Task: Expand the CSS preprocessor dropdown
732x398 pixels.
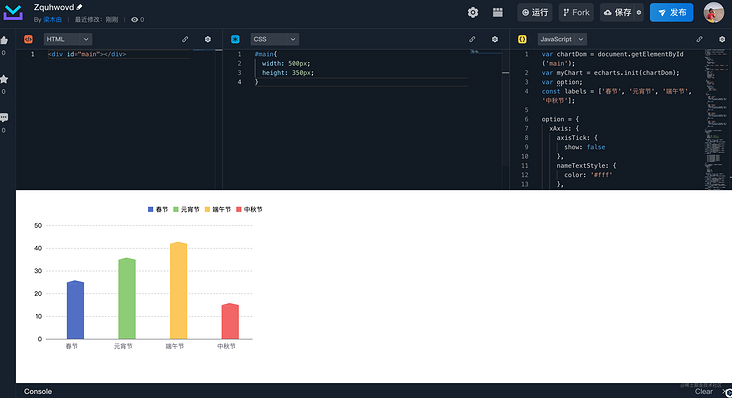Action: coord(274,39)
